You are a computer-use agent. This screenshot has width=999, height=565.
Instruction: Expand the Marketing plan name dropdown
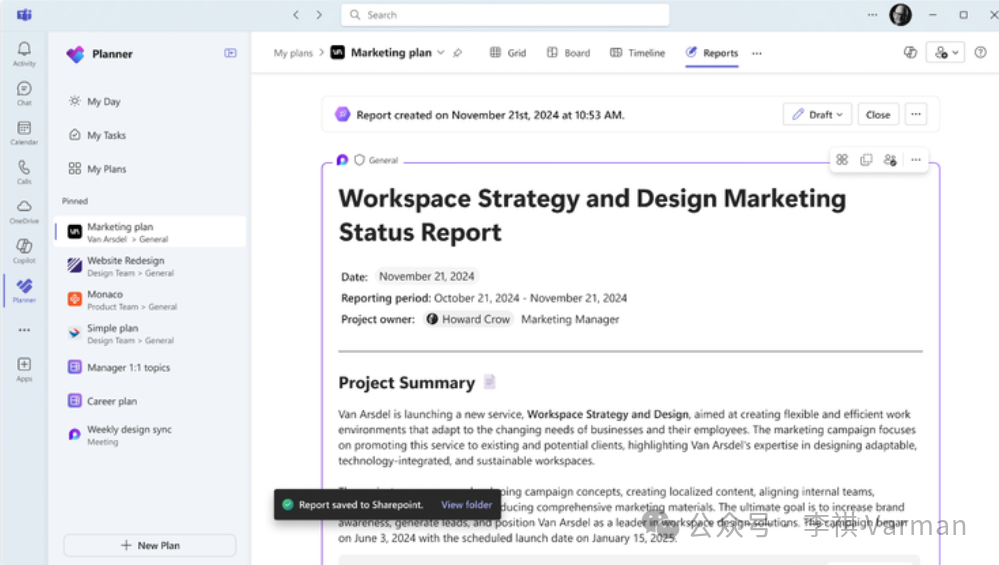[441, 53]
